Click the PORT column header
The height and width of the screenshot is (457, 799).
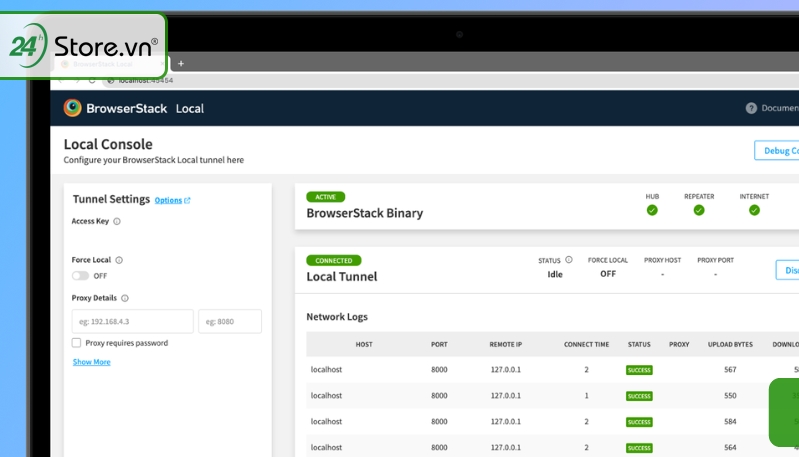[x=439, y=344]
